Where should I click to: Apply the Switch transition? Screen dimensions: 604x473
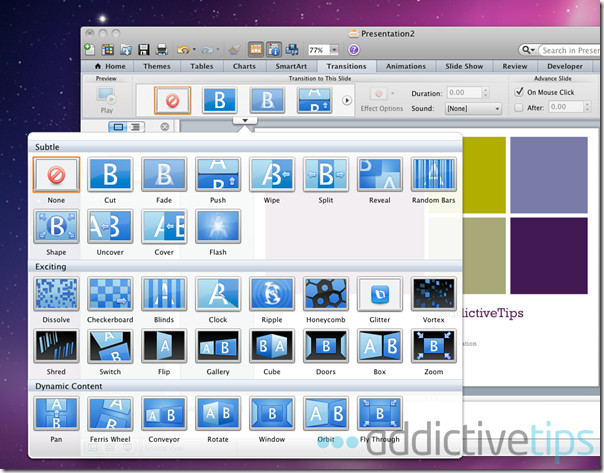click(x=110, y=346)
